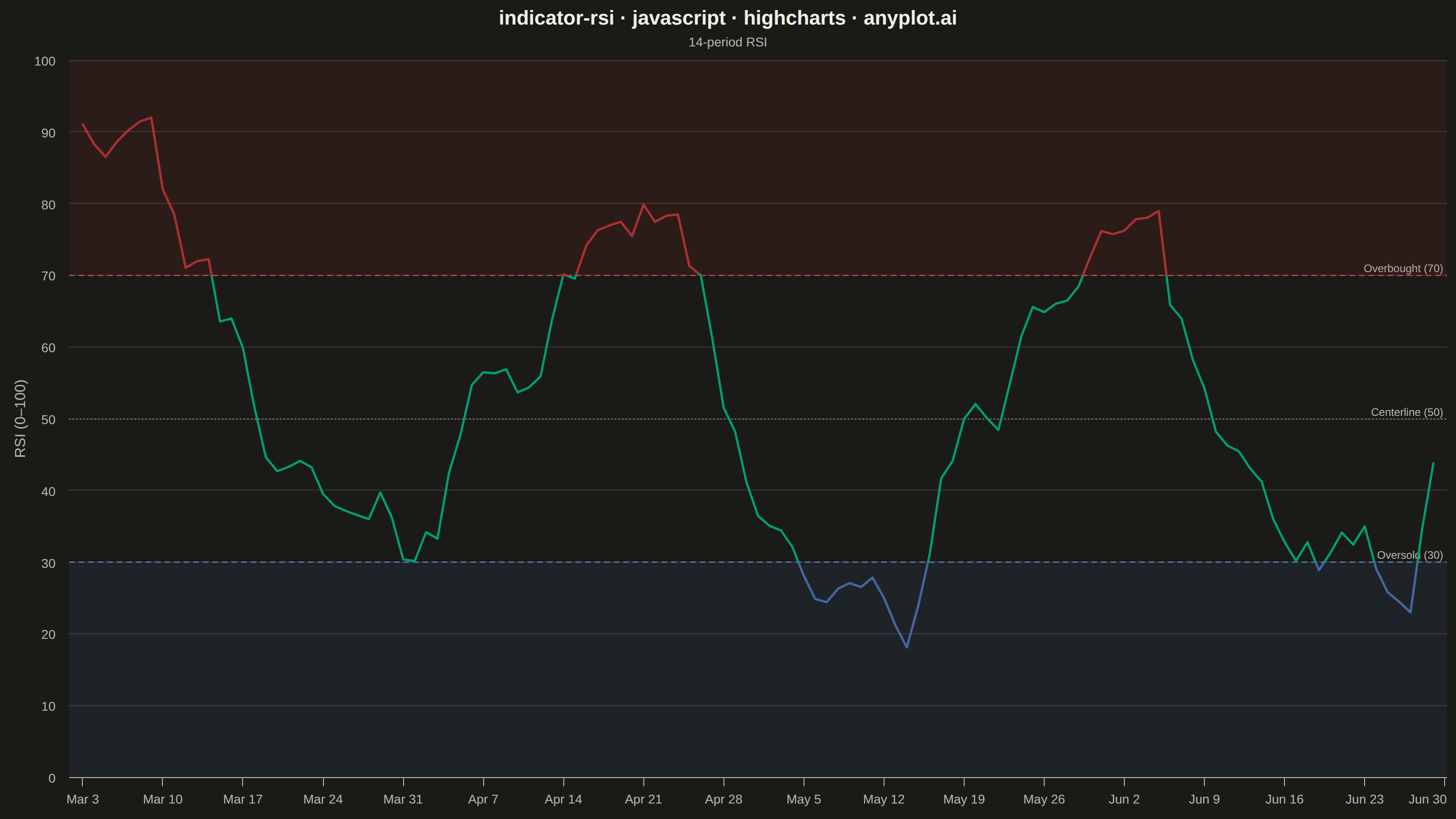Image resolution: width=1456 pixels, height=819 pixels.
Task: Click the May 12 x-axis label
Action: 884,799
